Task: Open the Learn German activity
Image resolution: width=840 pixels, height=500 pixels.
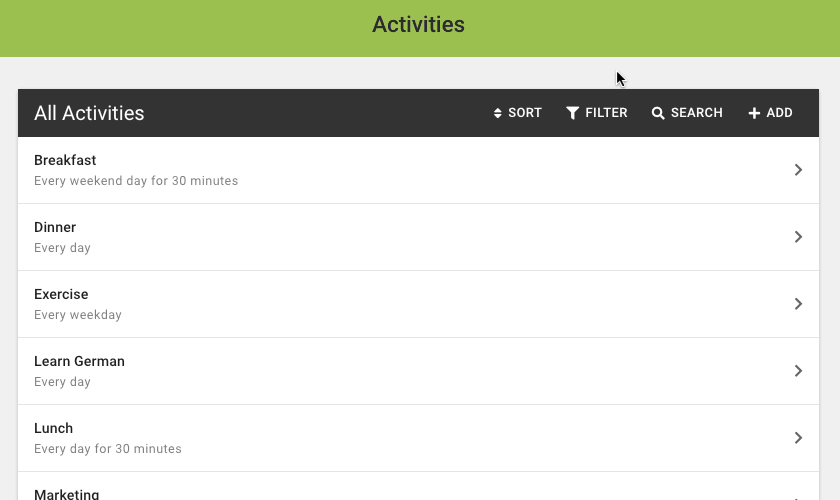Action: click(x=79, y=361)
